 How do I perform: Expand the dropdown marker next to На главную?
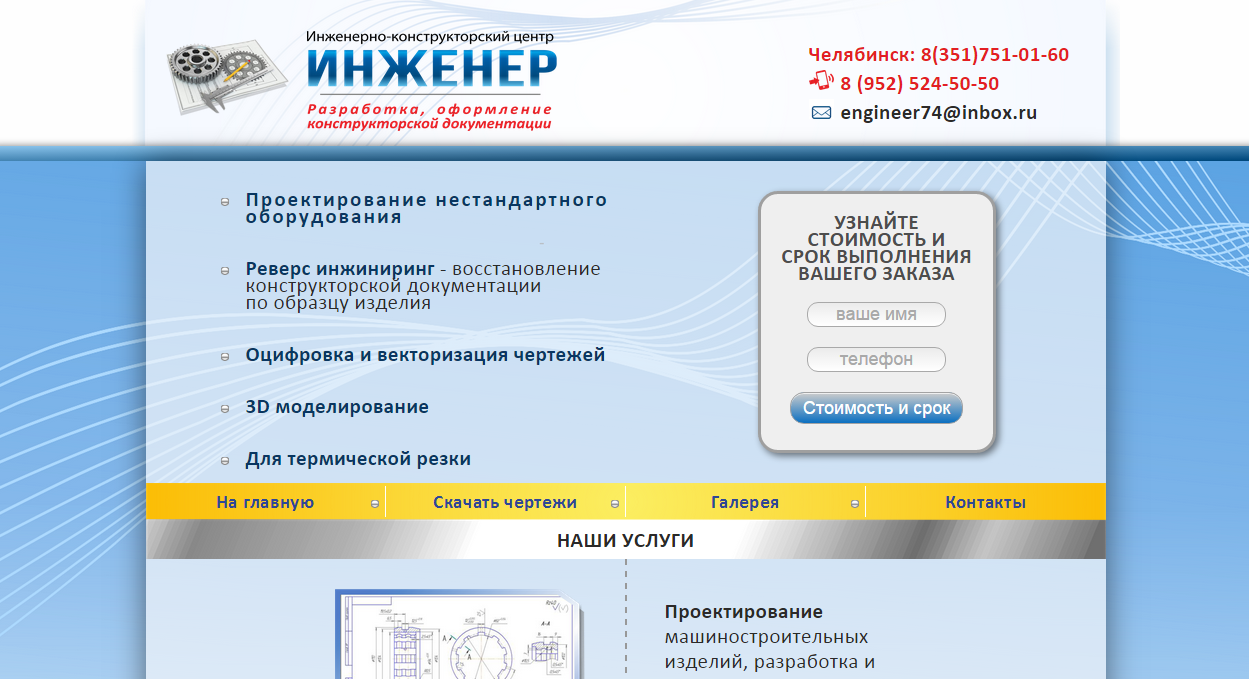(x=374, y=502)
